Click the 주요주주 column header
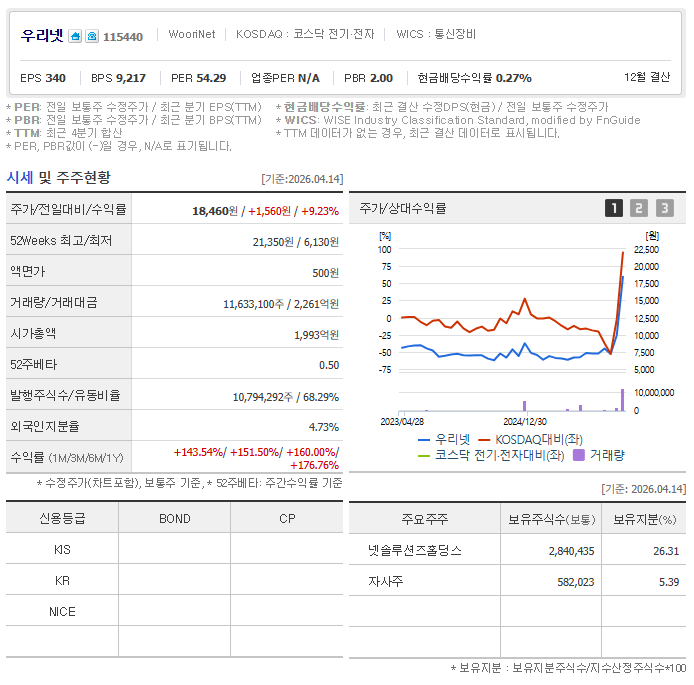Viewport: 694px width, 685px height. click(424, 519)
